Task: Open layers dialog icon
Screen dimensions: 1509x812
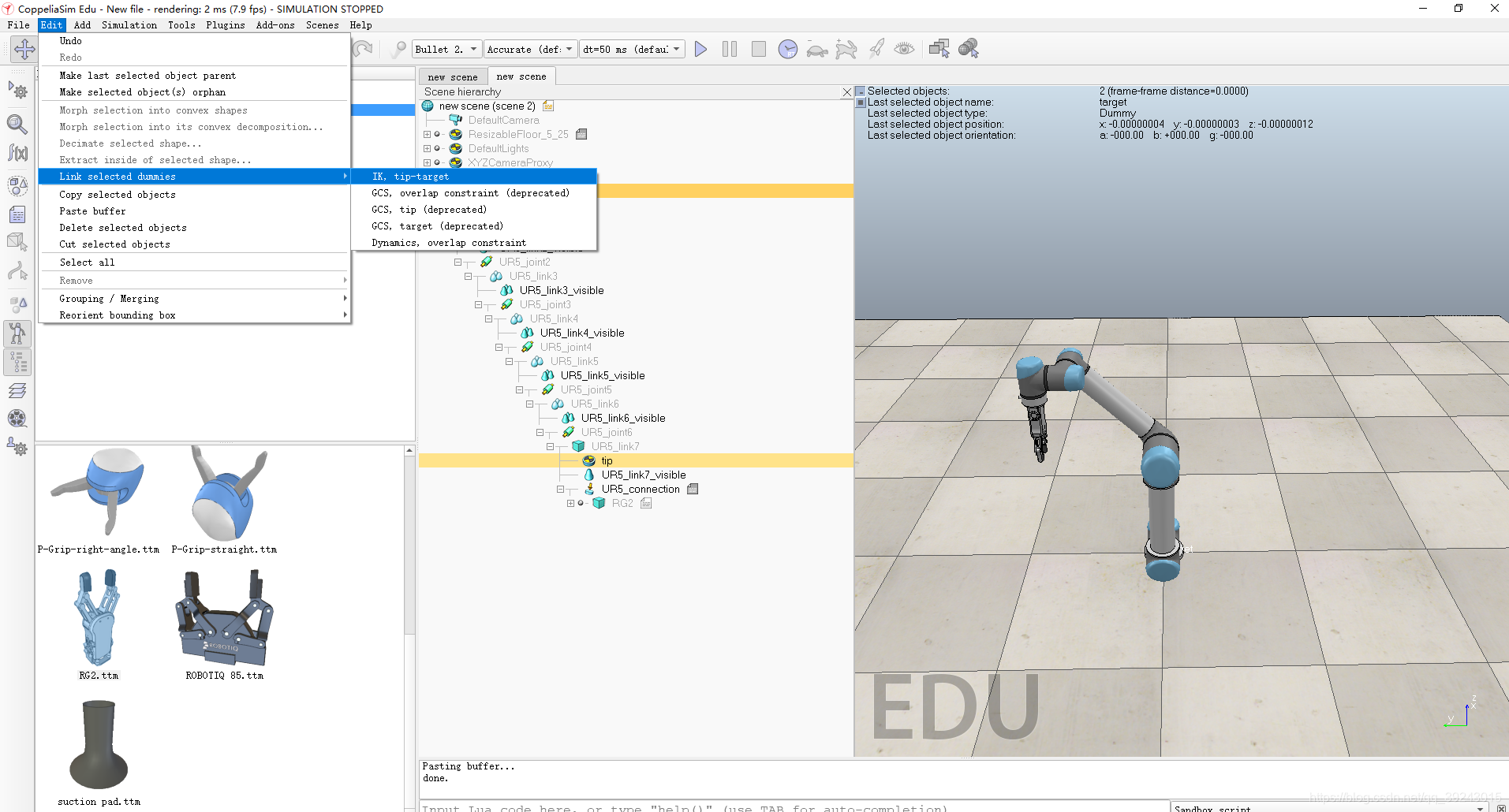Action: (17, 390)
